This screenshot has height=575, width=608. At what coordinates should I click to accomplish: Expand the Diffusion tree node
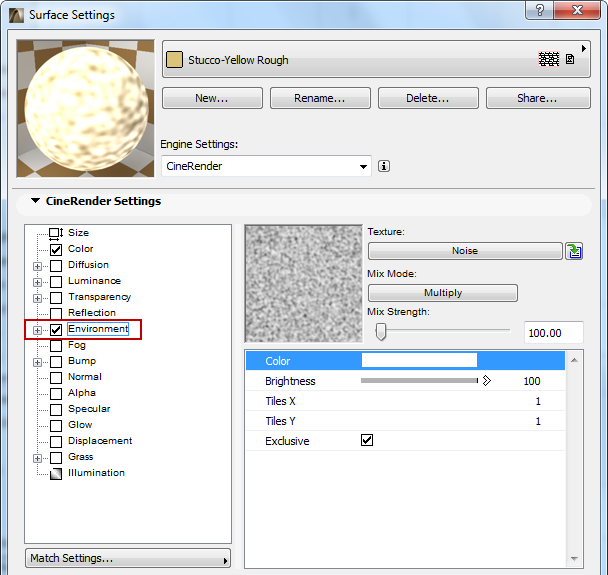coord(37,266)
